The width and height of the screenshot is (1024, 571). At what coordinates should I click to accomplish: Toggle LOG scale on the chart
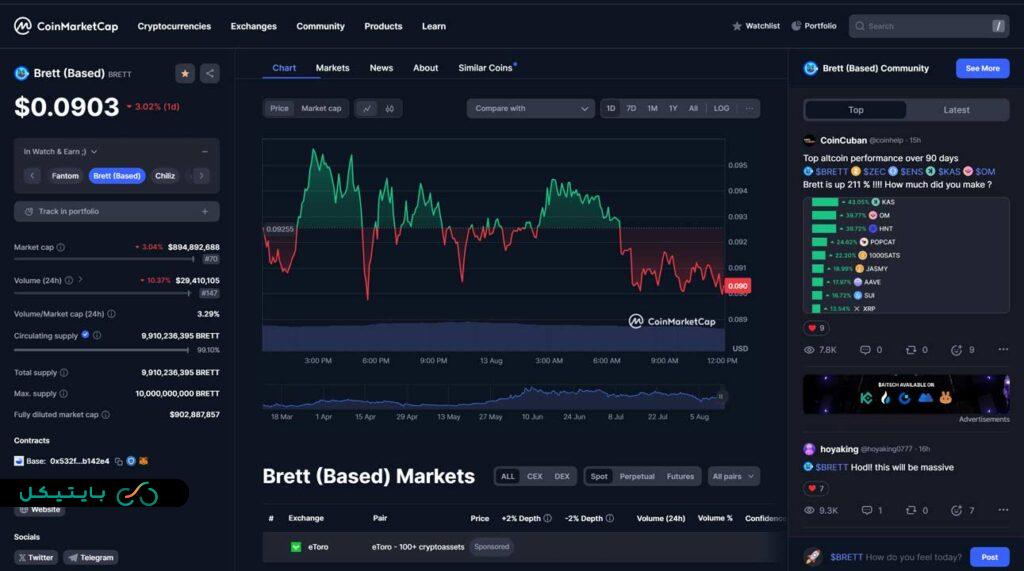point(721,108)
